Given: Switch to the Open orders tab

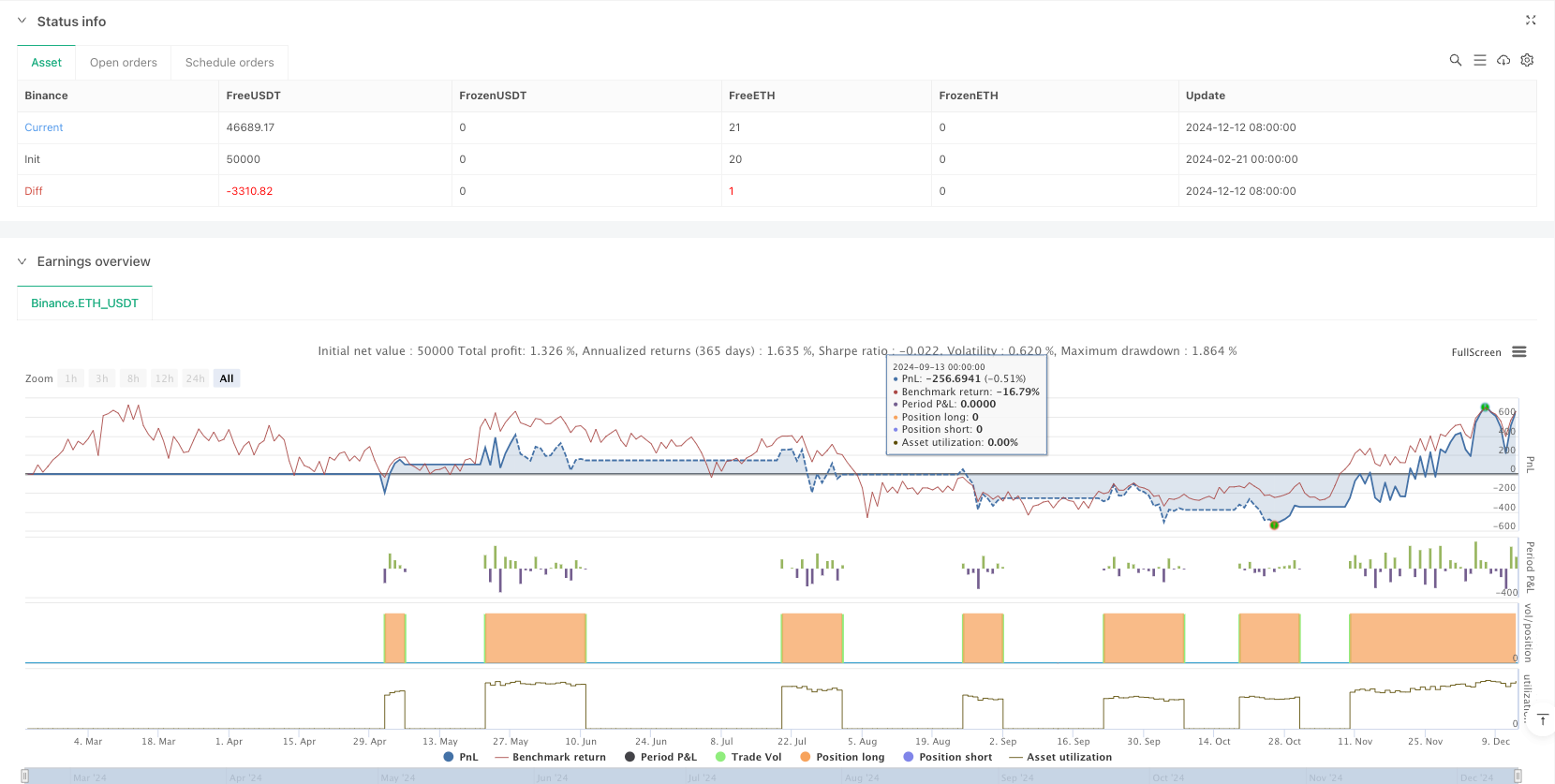Looking at the screenshot, I should (124, 63).
